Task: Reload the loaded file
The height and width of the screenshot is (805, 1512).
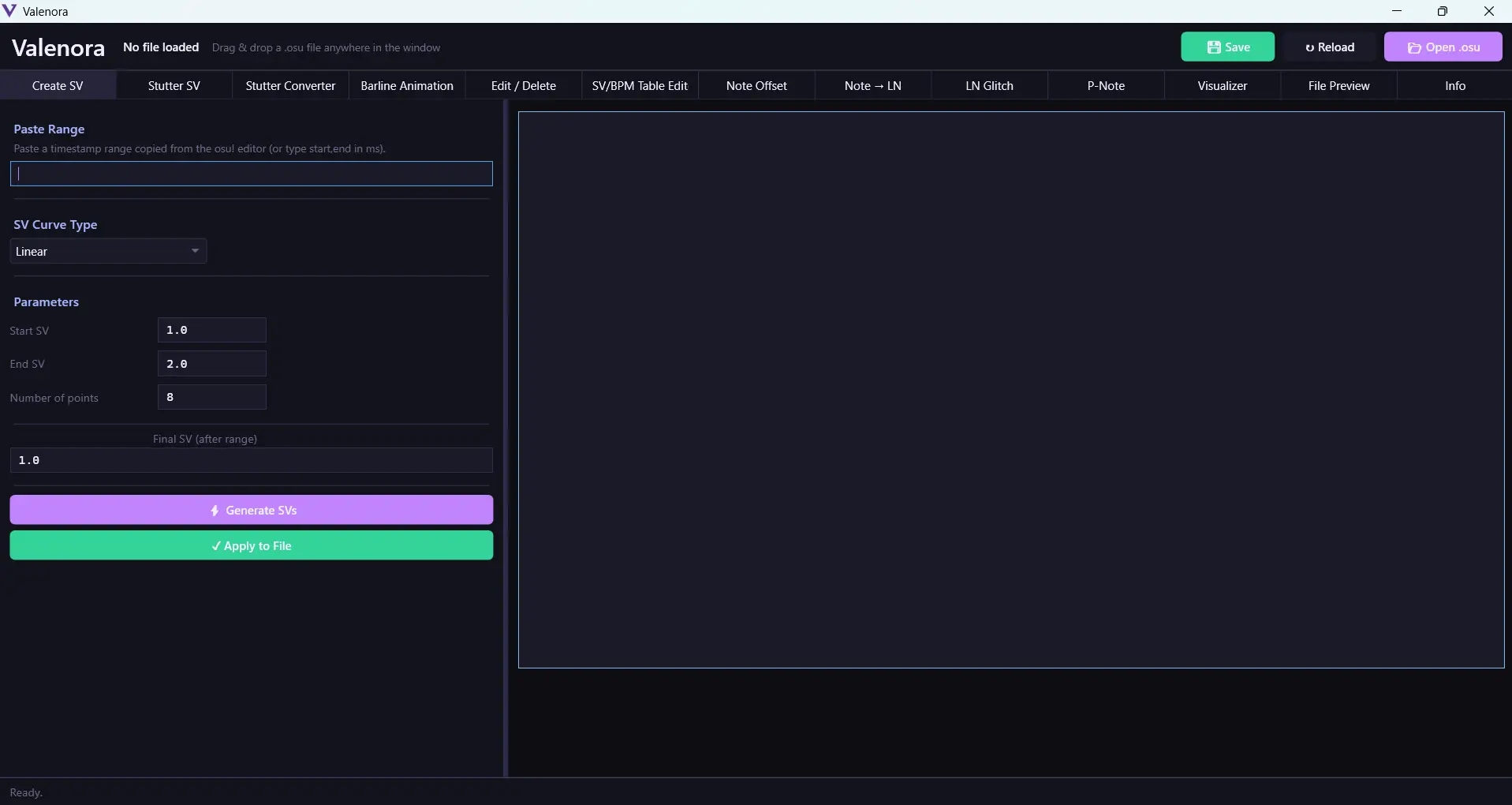Action: coord(1330,47)
